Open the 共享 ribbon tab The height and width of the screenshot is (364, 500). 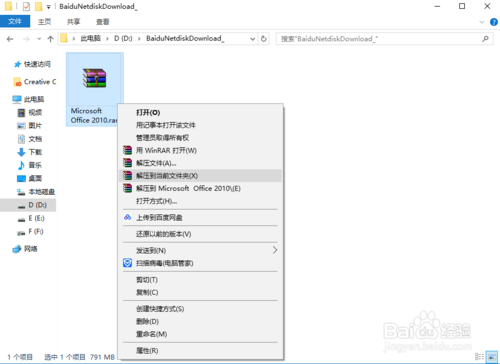73,22
